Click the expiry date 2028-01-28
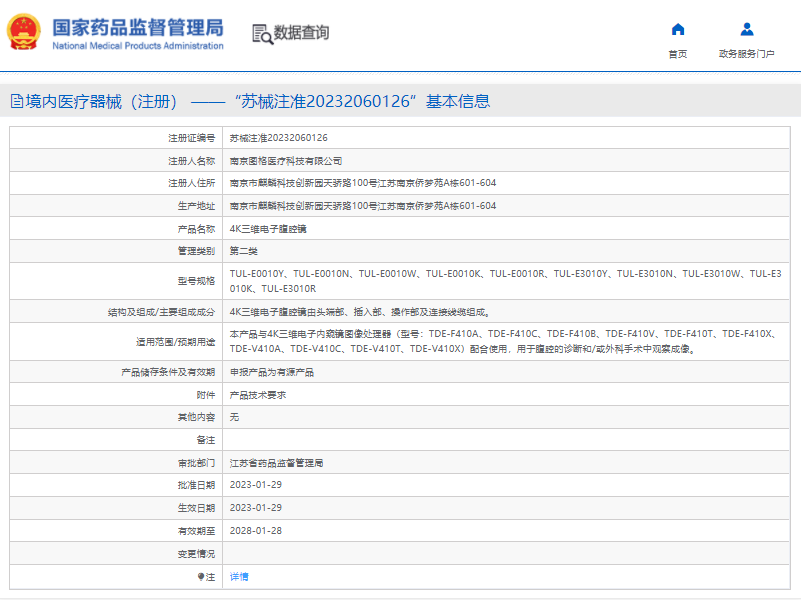 click(255, 531)
